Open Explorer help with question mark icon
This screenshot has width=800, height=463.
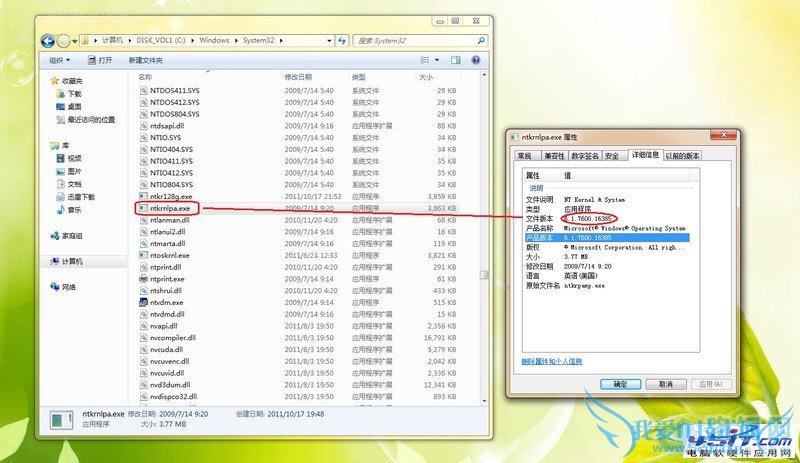click(476, 60)
